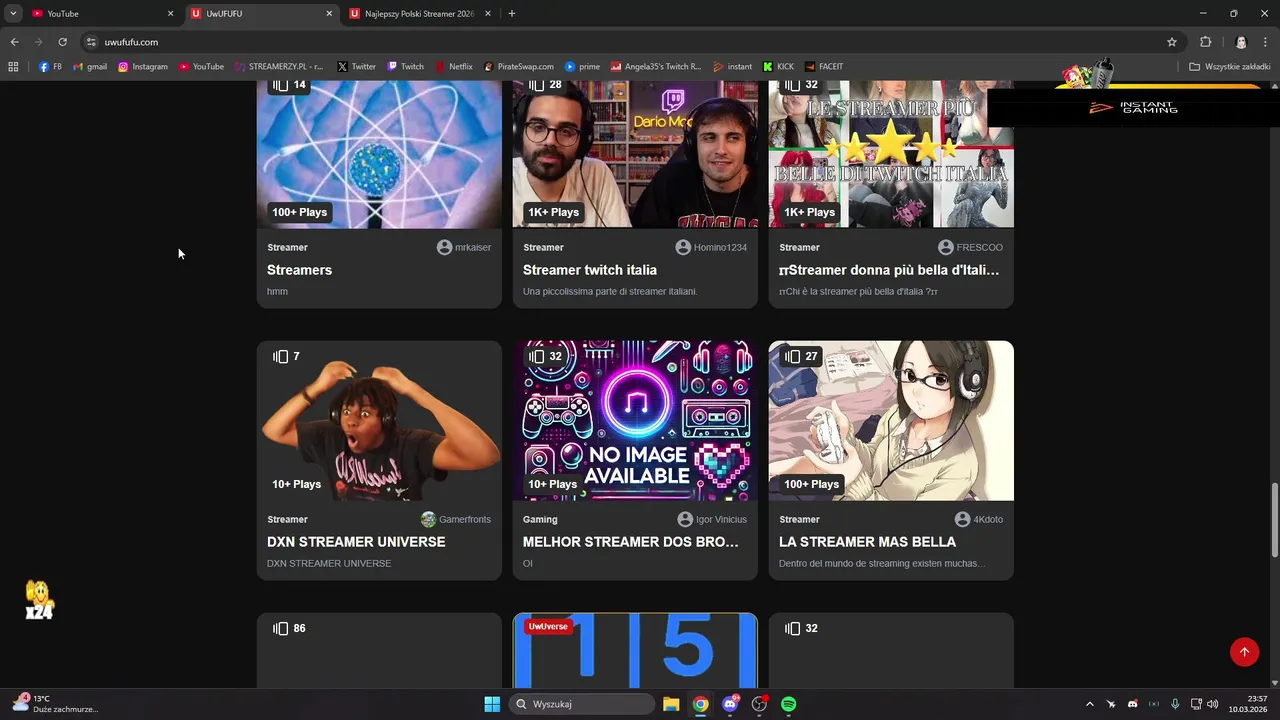Open the No Image Available thumbnail
Viewport: 1280px width, 720px height.
pyautogui.click(x=635, y=420)
